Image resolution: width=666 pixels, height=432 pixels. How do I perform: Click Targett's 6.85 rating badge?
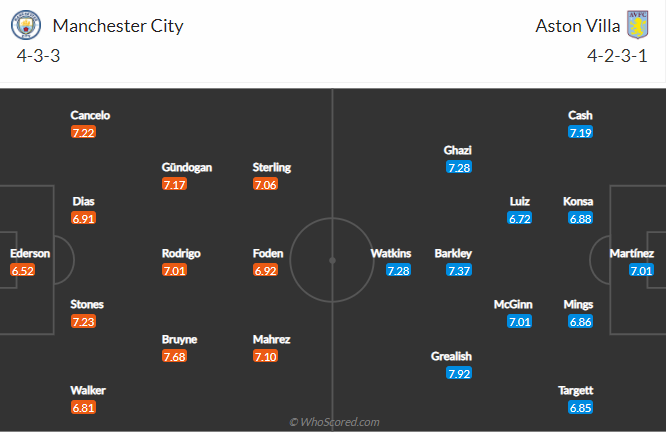pos(580,407)
